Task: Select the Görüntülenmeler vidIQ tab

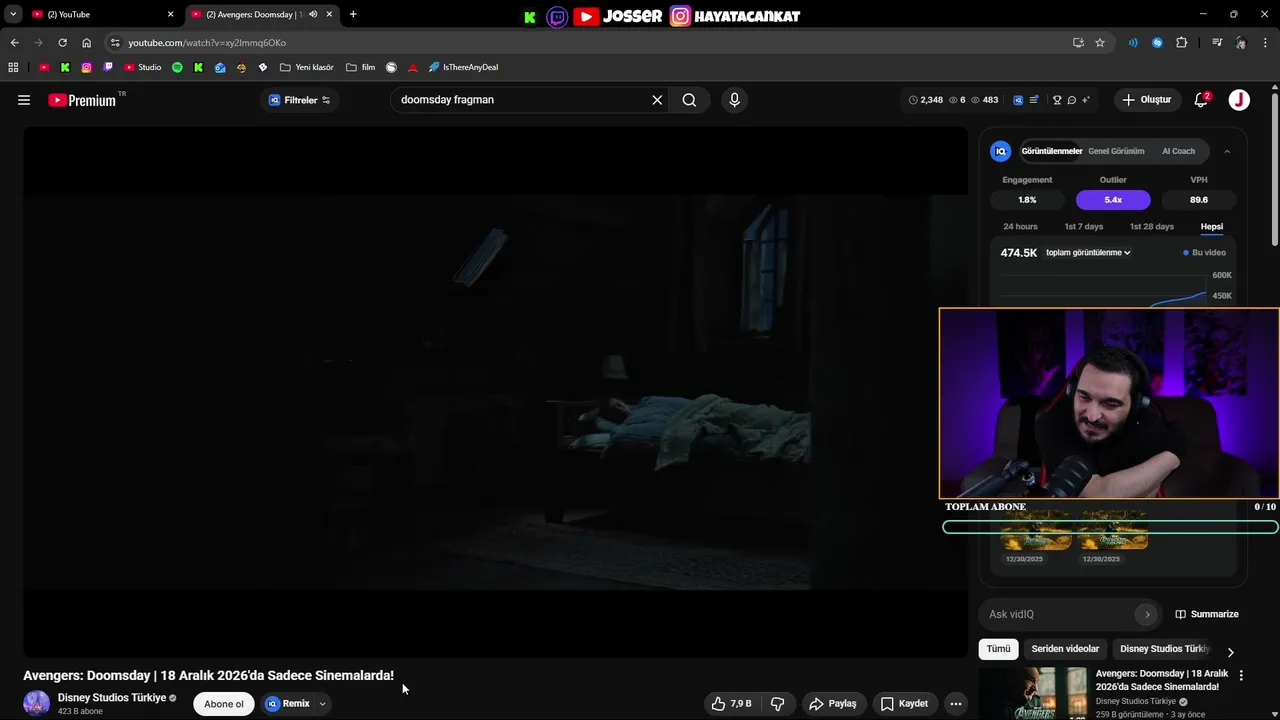Action: tap(1051, 151)
